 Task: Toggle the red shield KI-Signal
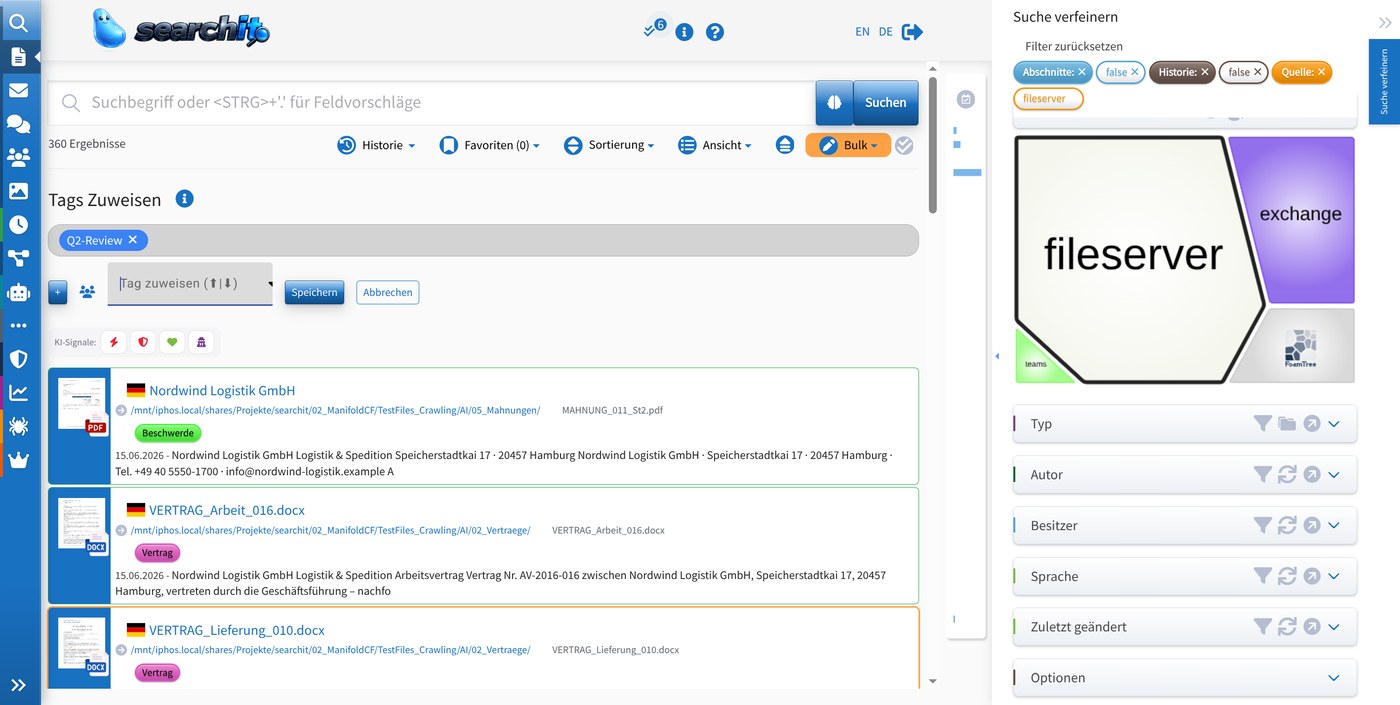(143, 342)
